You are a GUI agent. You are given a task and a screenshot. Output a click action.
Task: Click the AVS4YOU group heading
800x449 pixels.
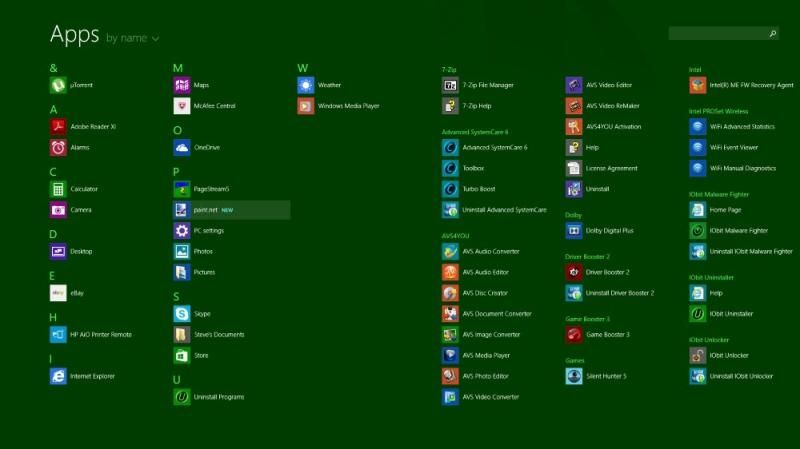tap(455, 236)
